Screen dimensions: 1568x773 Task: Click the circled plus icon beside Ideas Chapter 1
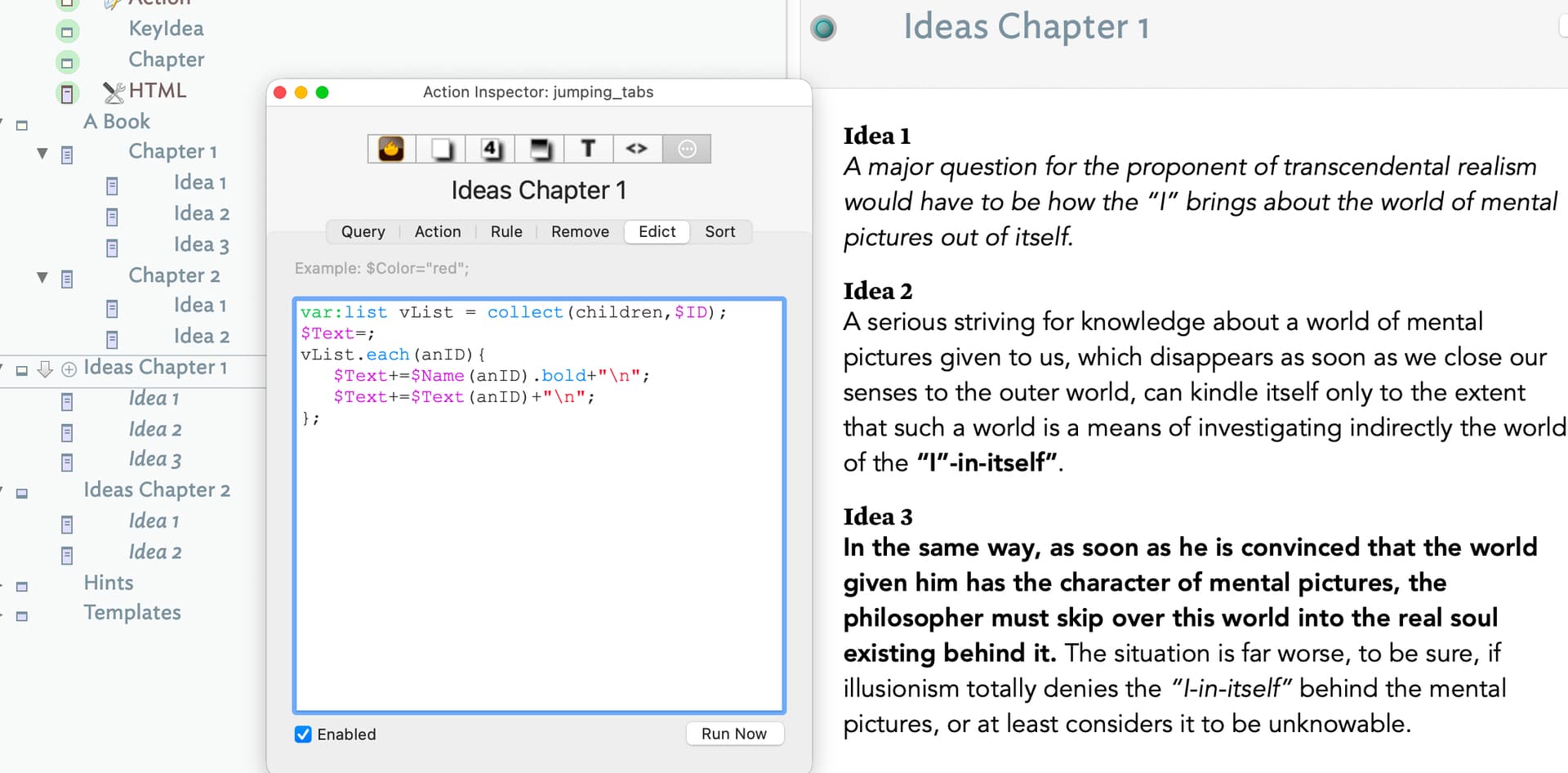click(x=69, y=369)
